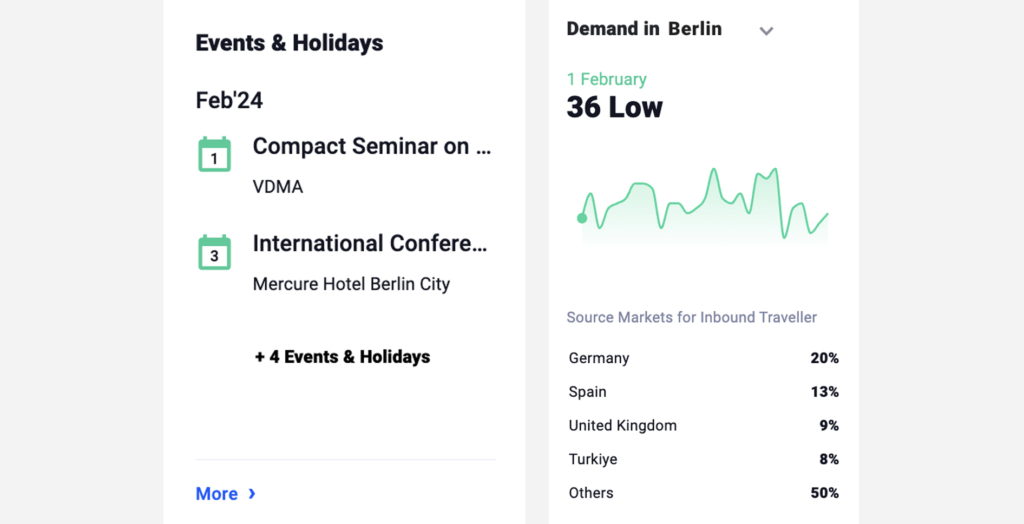Select the Turkiye source market row

(x=703, y=459)
